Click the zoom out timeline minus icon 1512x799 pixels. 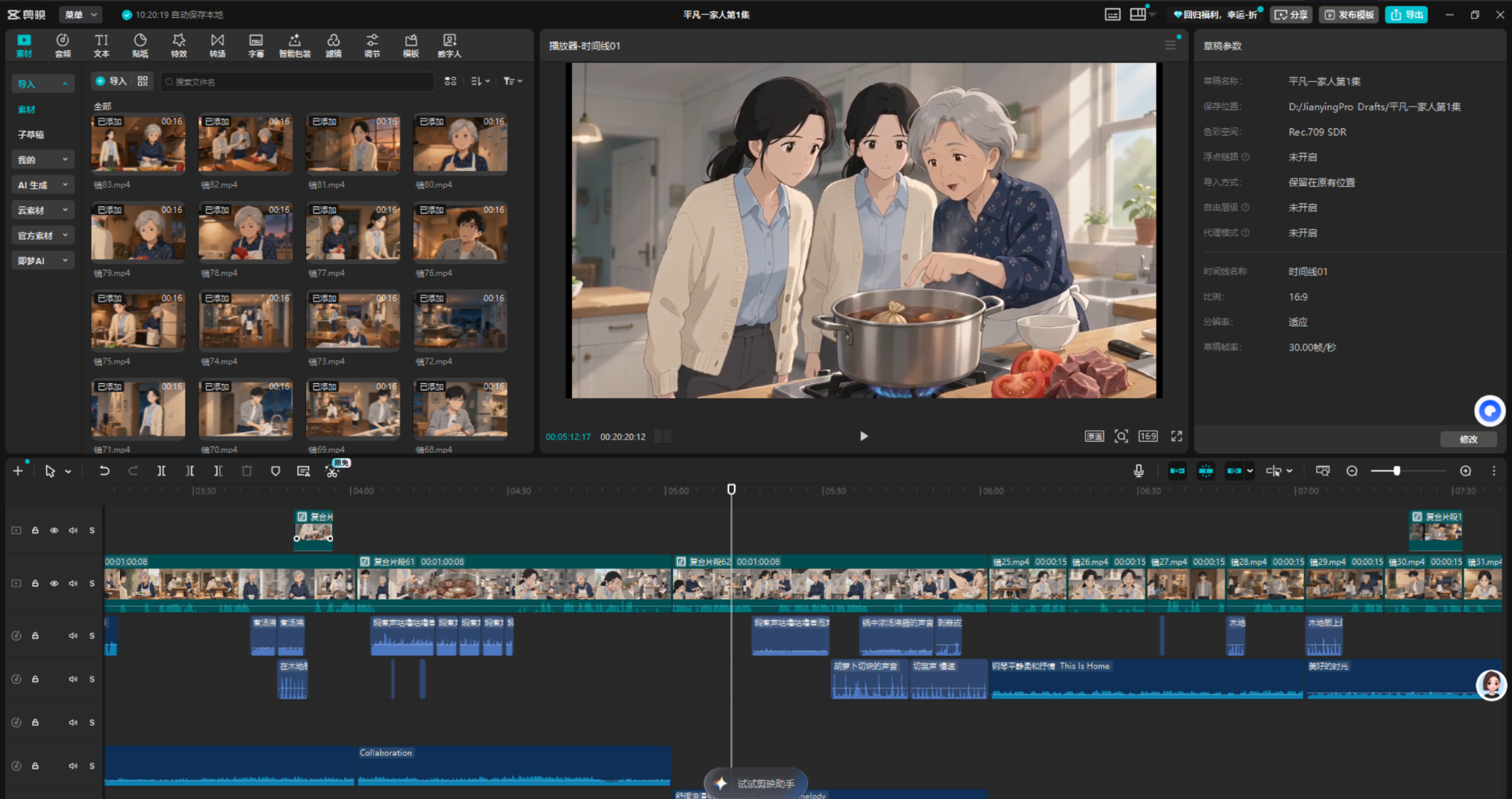(x=1352, y=470)
